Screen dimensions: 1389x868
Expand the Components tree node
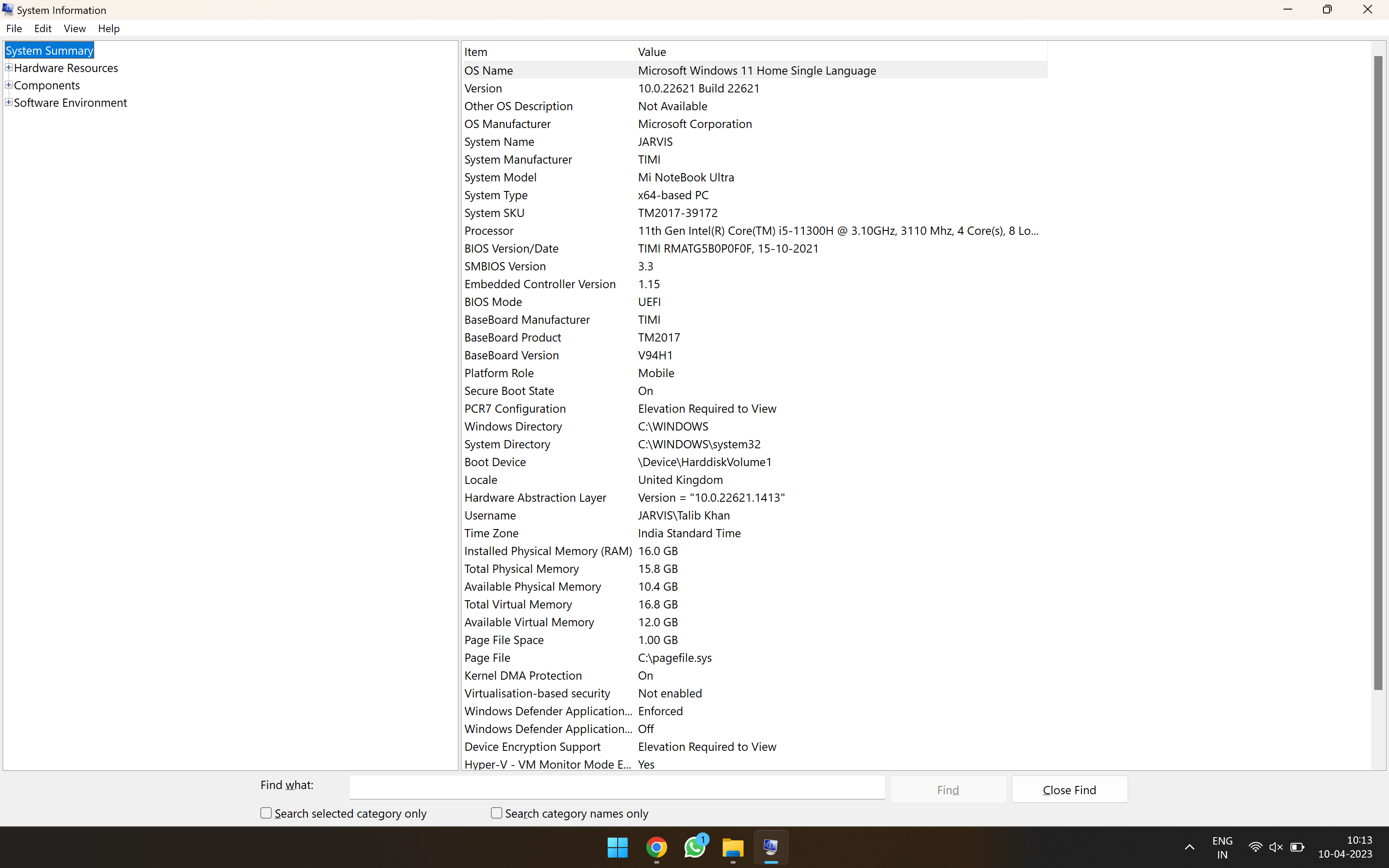pos(9,85)
